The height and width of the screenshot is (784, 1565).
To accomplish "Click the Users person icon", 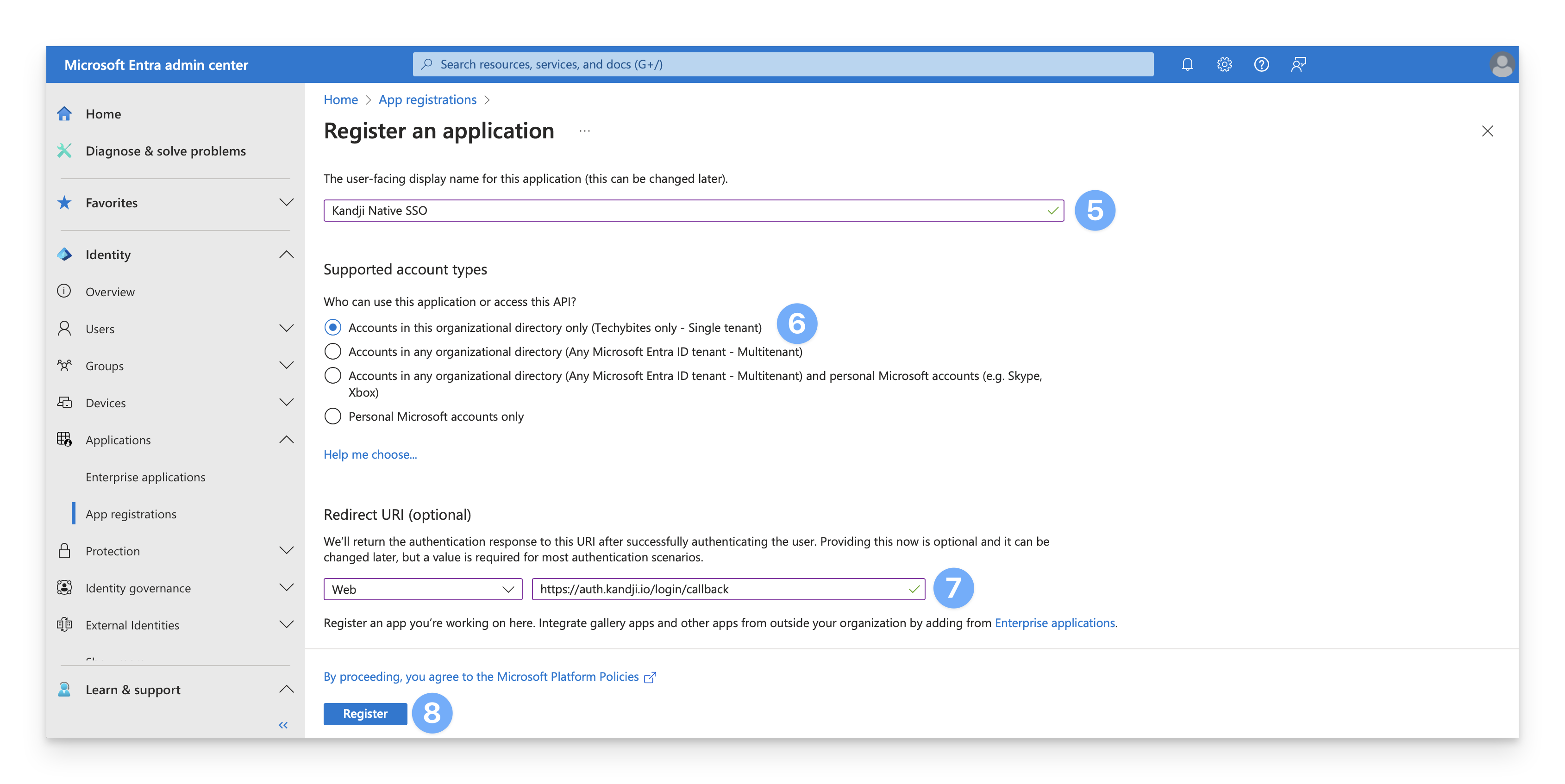I will [x=64, y=328].
